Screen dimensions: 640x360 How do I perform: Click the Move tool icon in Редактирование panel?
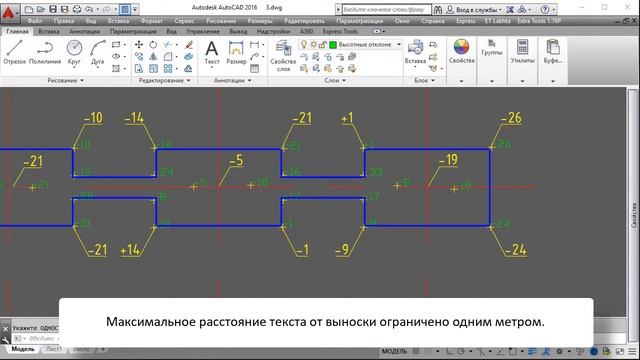coord(139,44)
